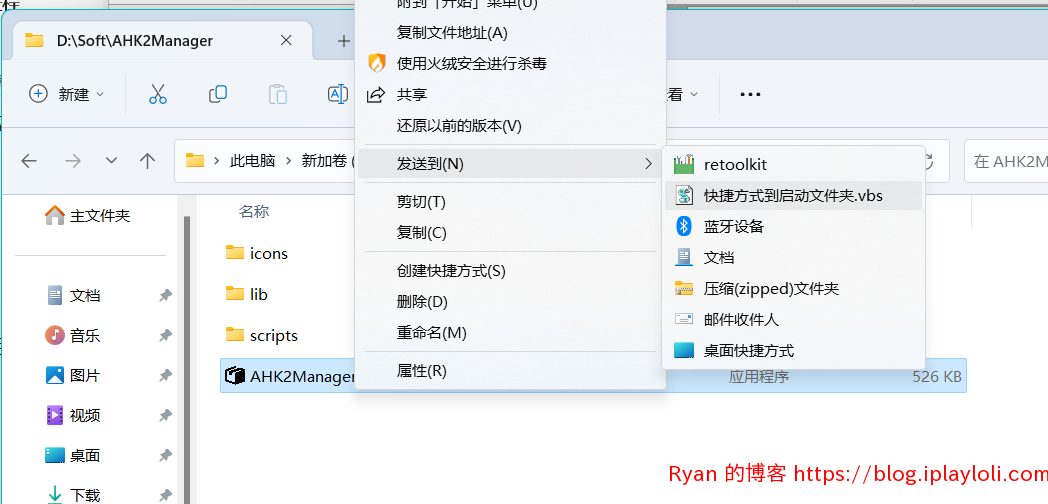
Task: Click 复制文件地址(A) in context menu
Action: 510,33
